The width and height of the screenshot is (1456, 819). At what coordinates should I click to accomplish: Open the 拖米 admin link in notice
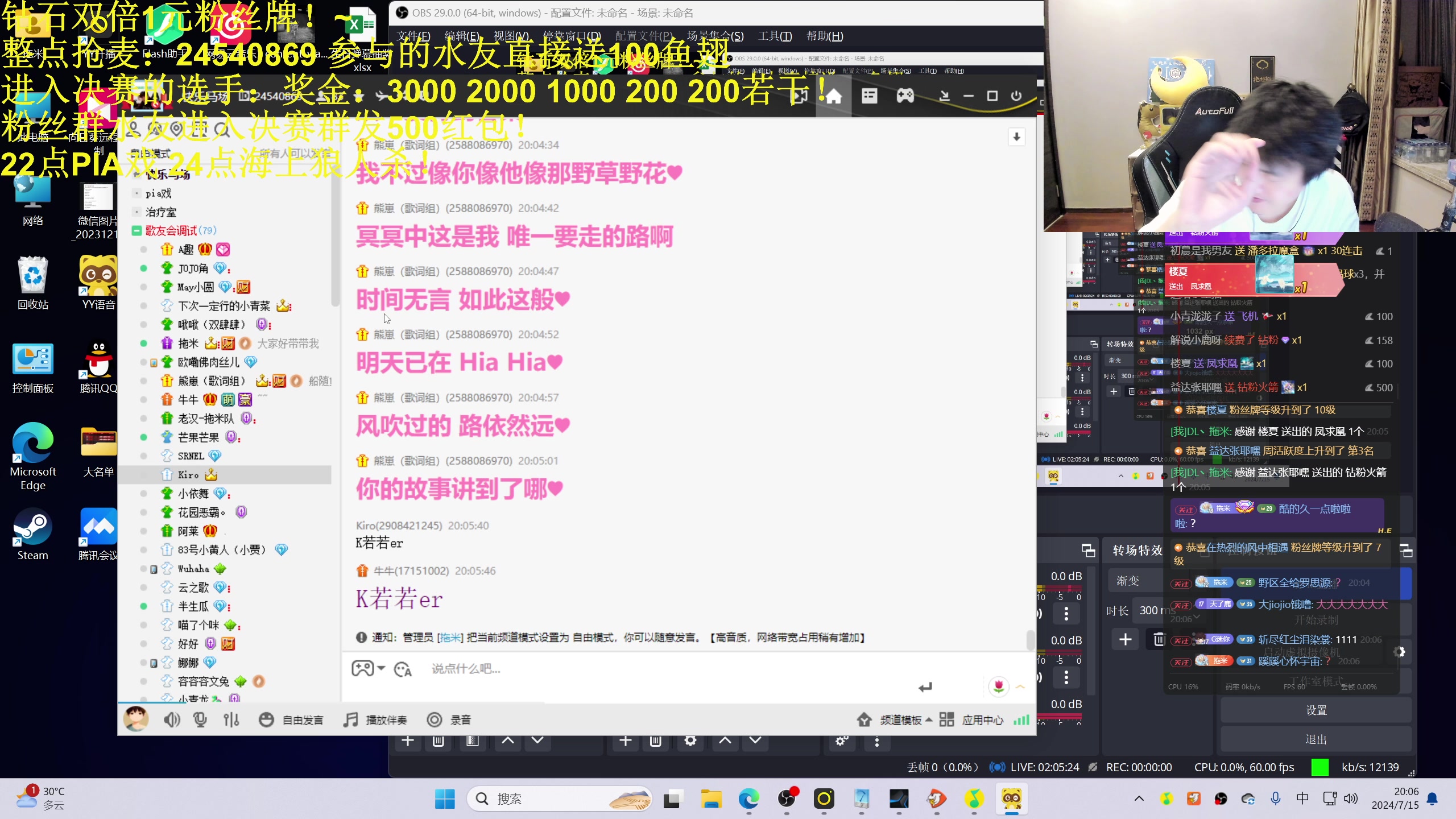coord(450,638)
